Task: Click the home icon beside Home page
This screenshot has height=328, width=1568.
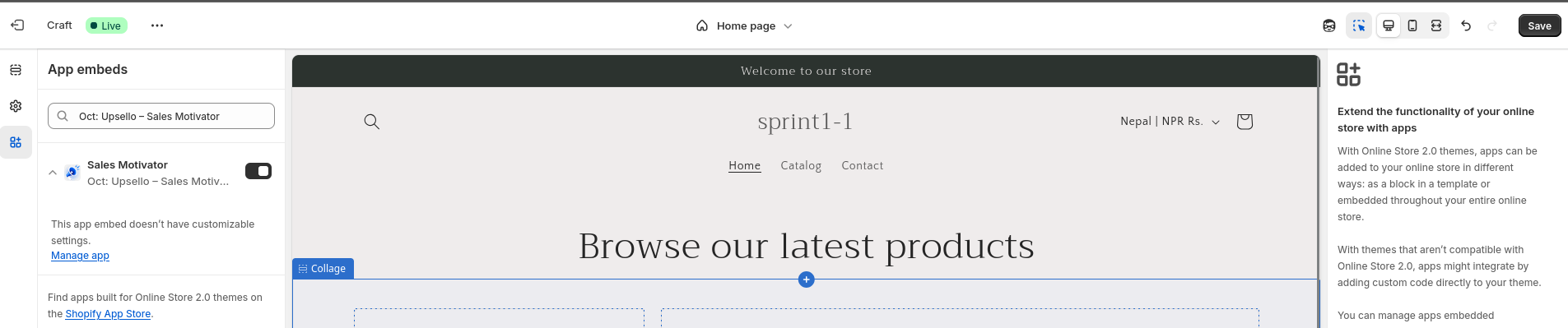Action: click(702, 25)
